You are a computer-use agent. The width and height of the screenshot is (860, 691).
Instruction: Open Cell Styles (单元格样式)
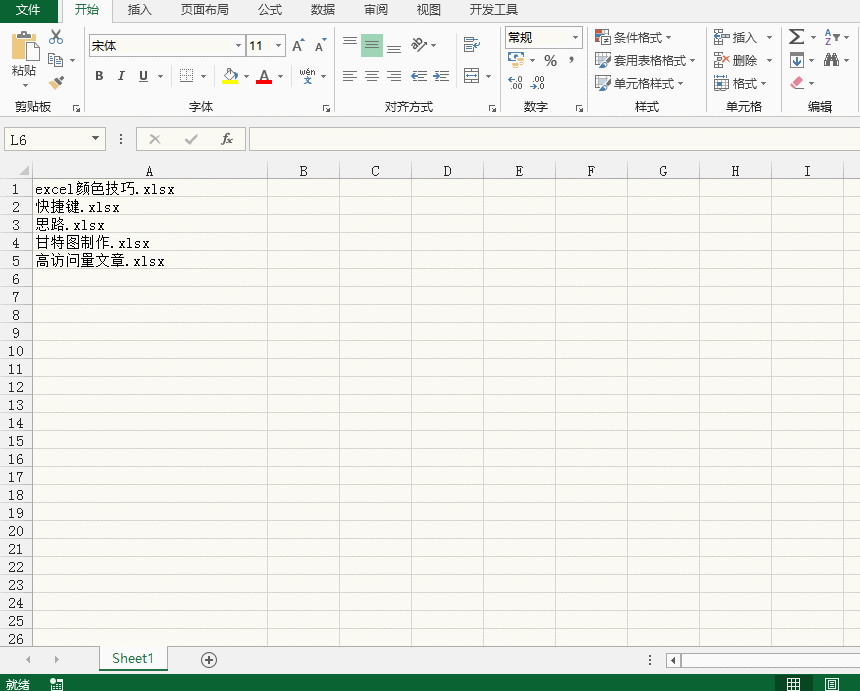point(639,83)
